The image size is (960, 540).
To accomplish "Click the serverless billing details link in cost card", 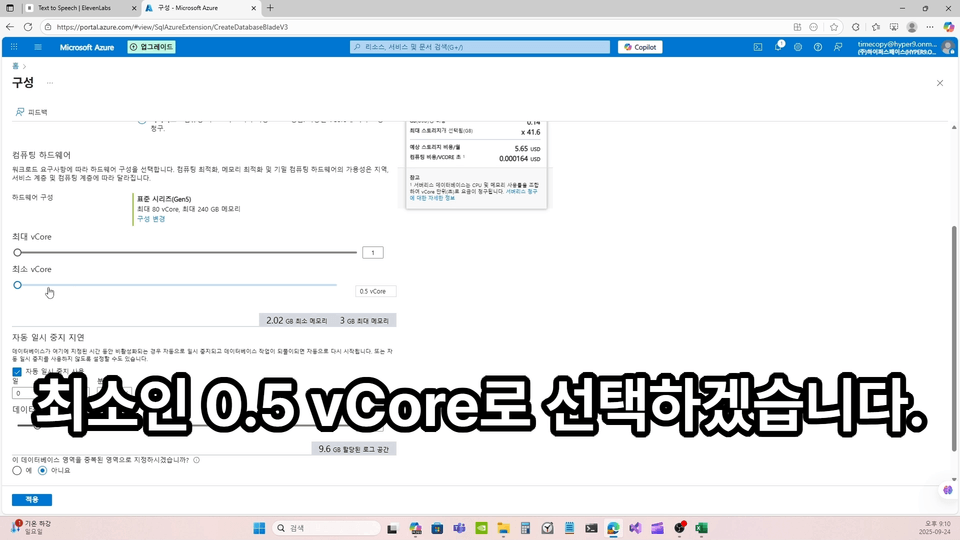I will click(x=474, y=195).
